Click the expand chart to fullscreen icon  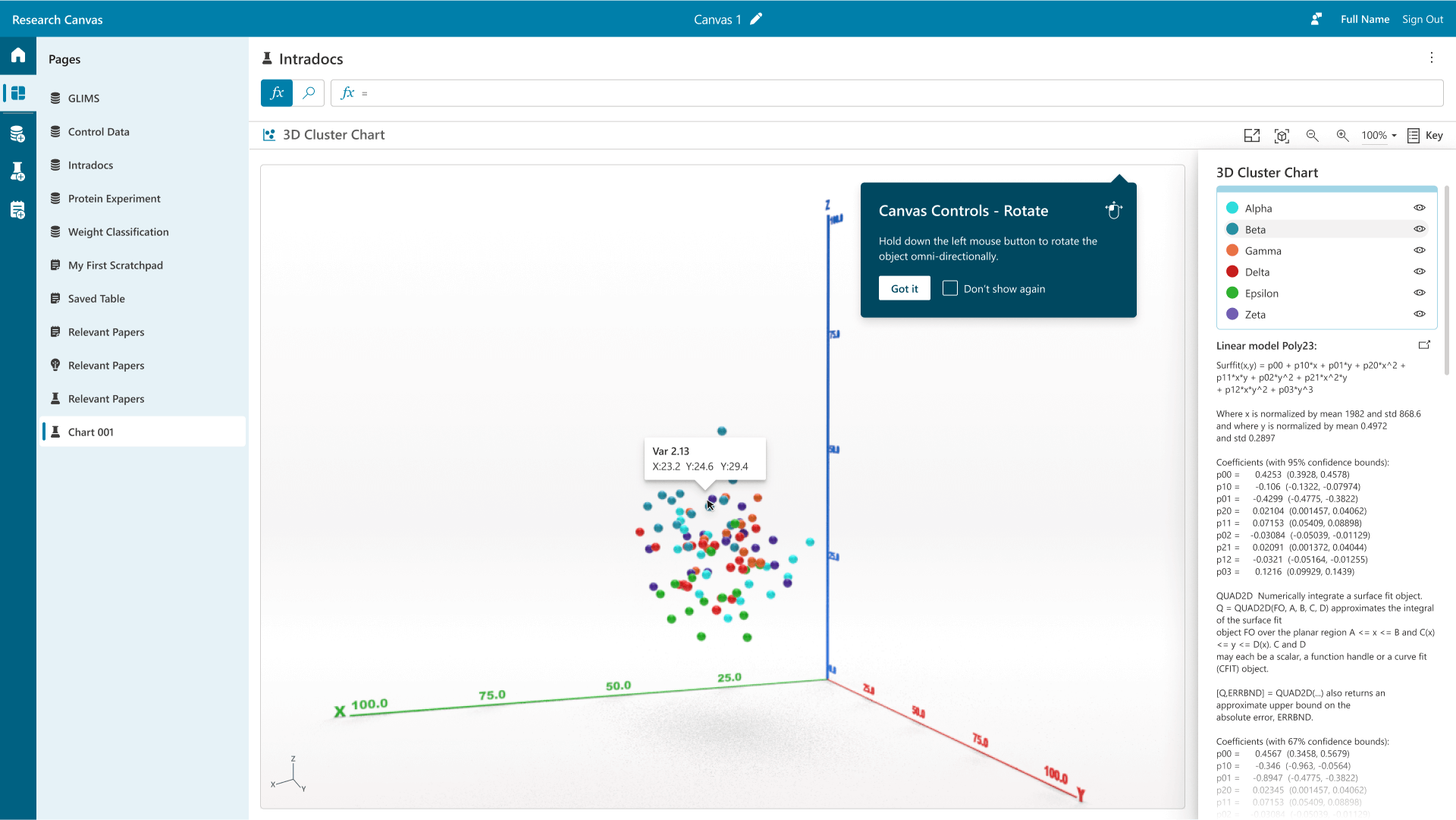pos(1251,136)
